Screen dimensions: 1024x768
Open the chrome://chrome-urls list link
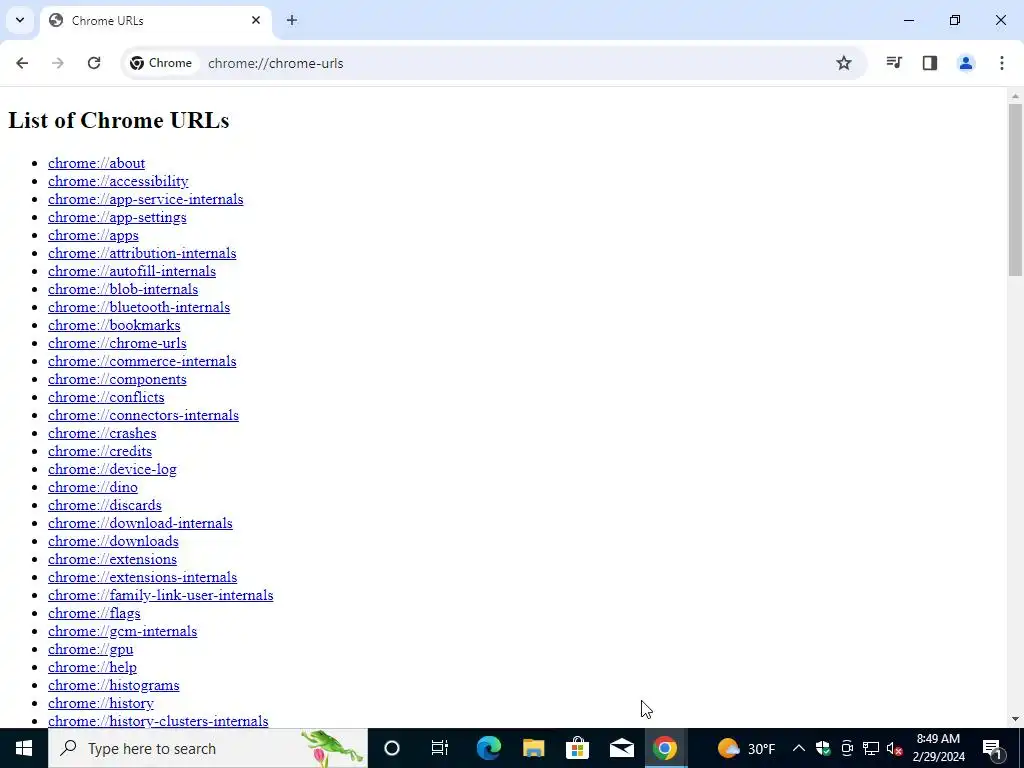click(x=118, y=343)
